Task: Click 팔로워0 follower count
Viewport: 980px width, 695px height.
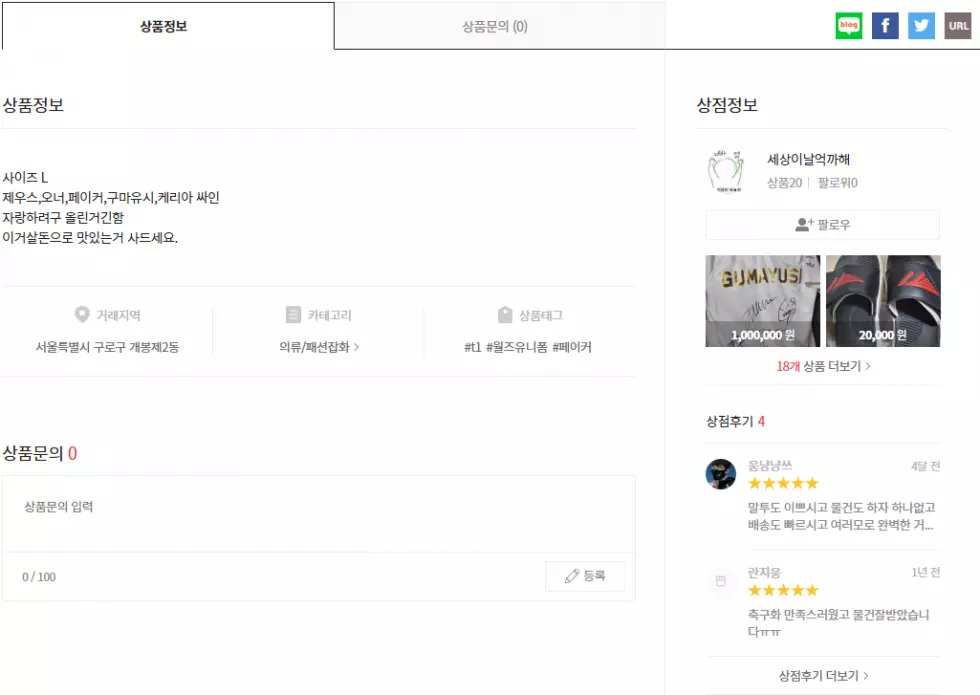Action: click(838, 182)
